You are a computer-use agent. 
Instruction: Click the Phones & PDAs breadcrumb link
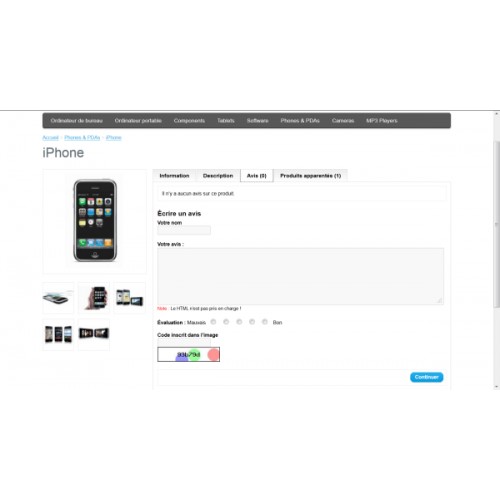(82, 138)
